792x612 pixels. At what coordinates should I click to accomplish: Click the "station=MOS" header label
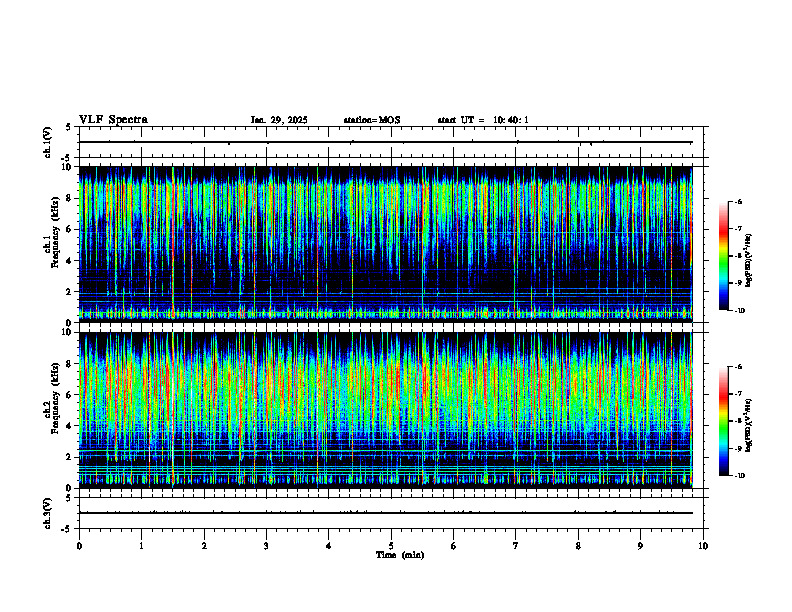point(372,120)
